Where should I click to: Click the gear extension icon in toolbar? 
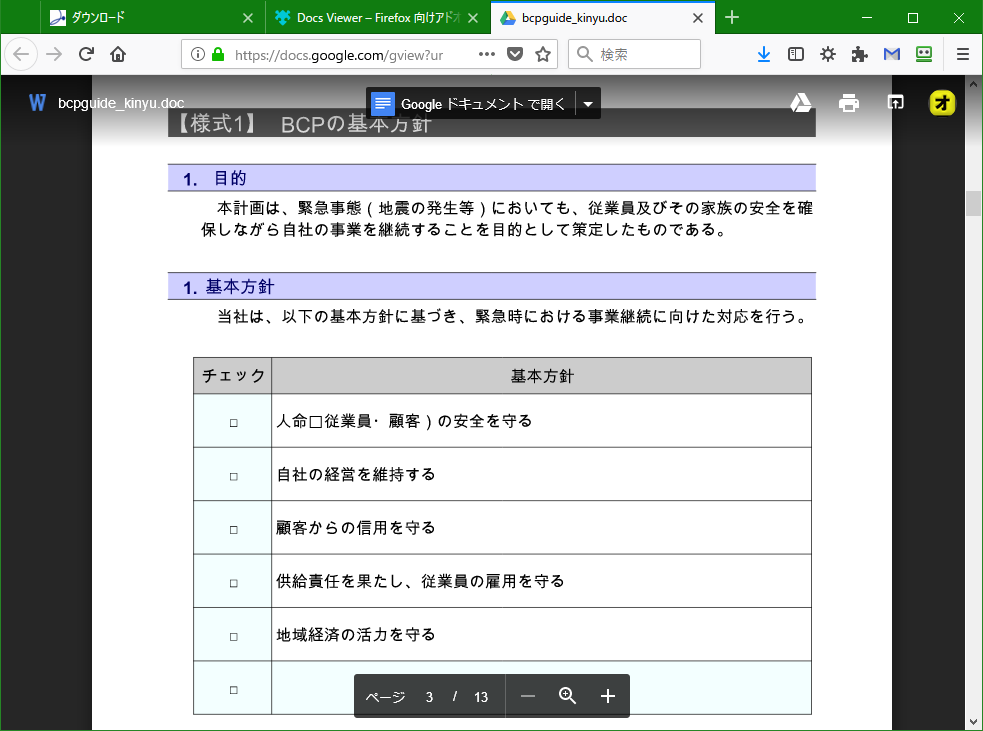(828, 55)
